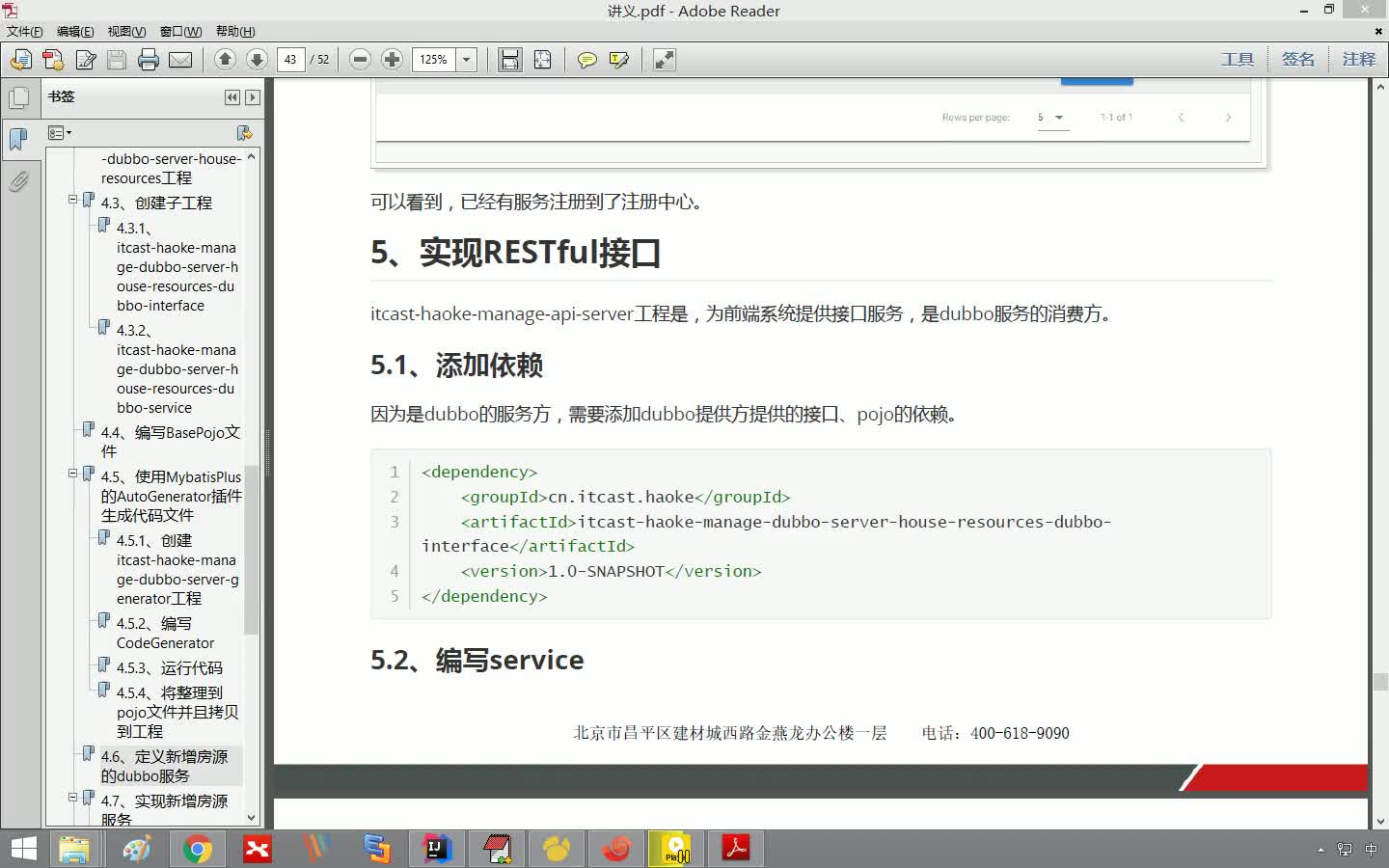Open the 编辑(E) menu
The width and height of the screenshot is (1389, 868).
coord(75,32)
